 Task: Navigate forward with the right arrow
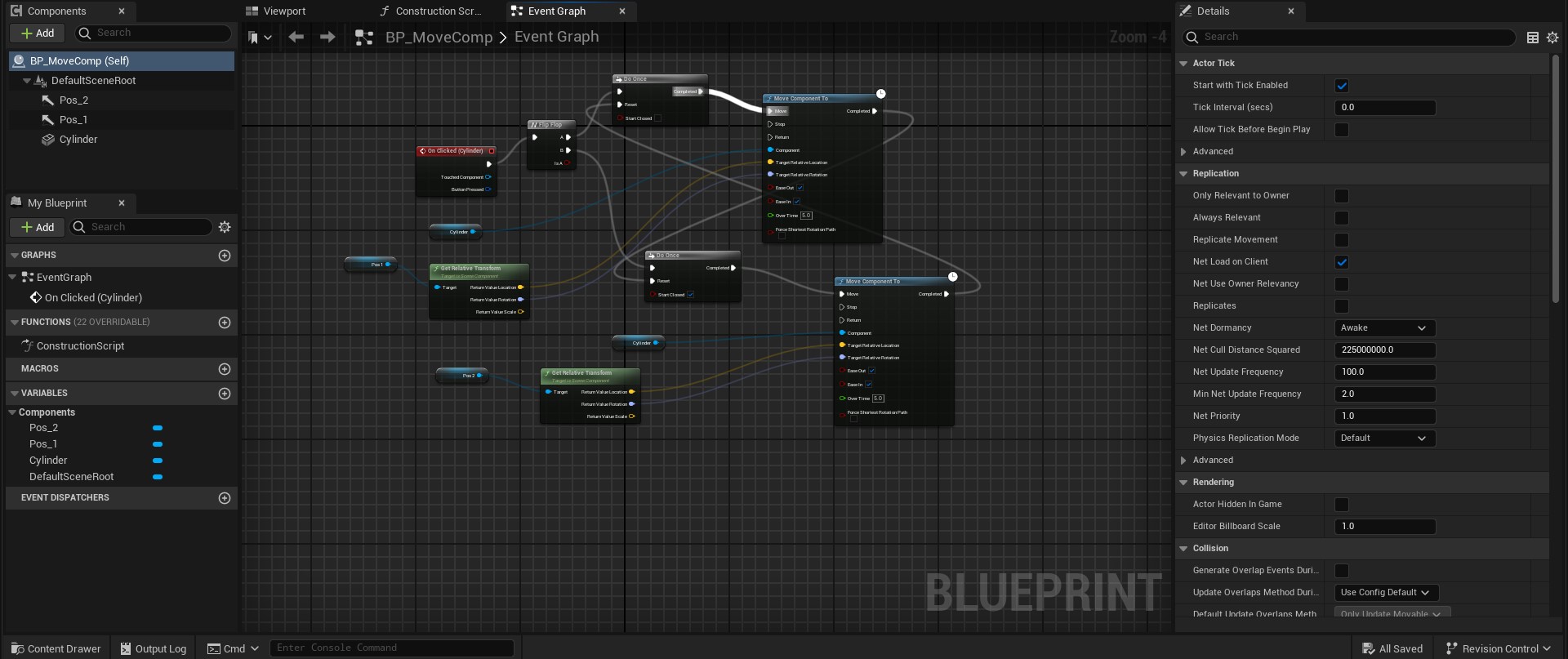(327, 37)
